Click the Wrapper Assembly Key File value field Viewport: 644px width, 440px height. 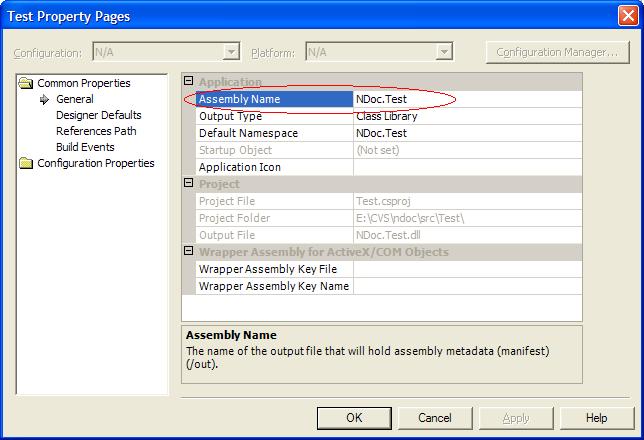point(467,269)
